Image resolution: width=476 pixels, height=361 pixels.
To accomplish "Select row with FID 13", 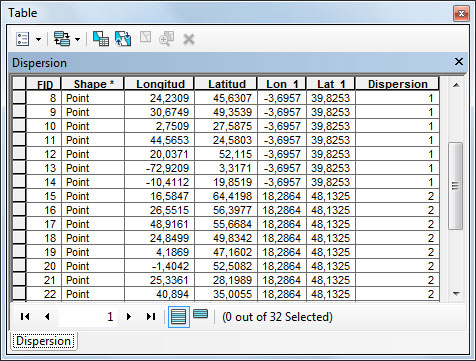I will click(19, 168).
